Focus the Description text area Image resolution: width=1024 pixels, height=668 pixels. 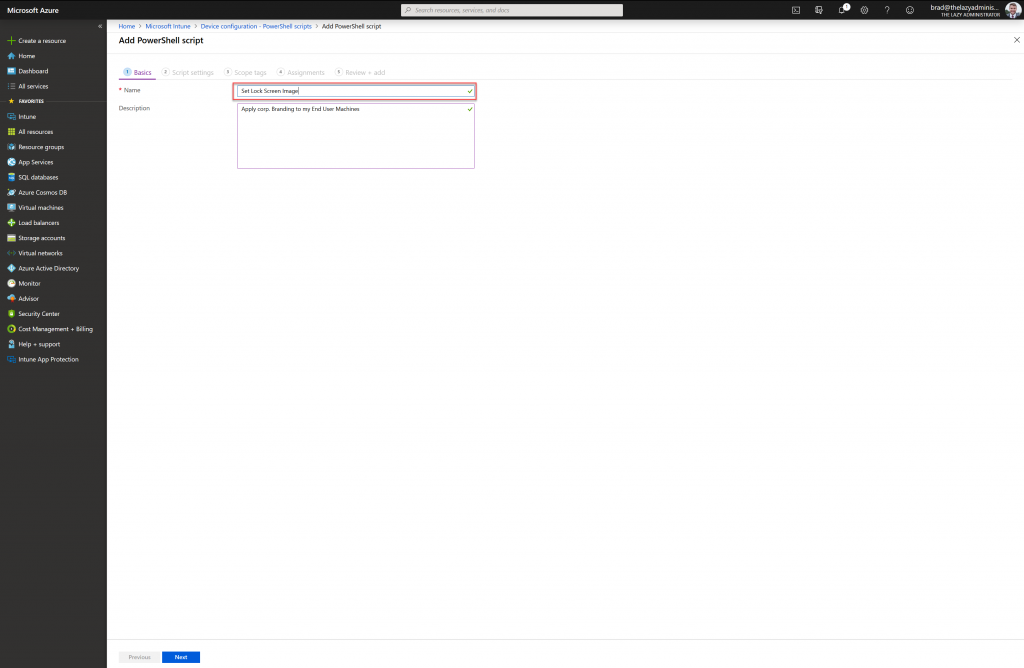point(355,136)
